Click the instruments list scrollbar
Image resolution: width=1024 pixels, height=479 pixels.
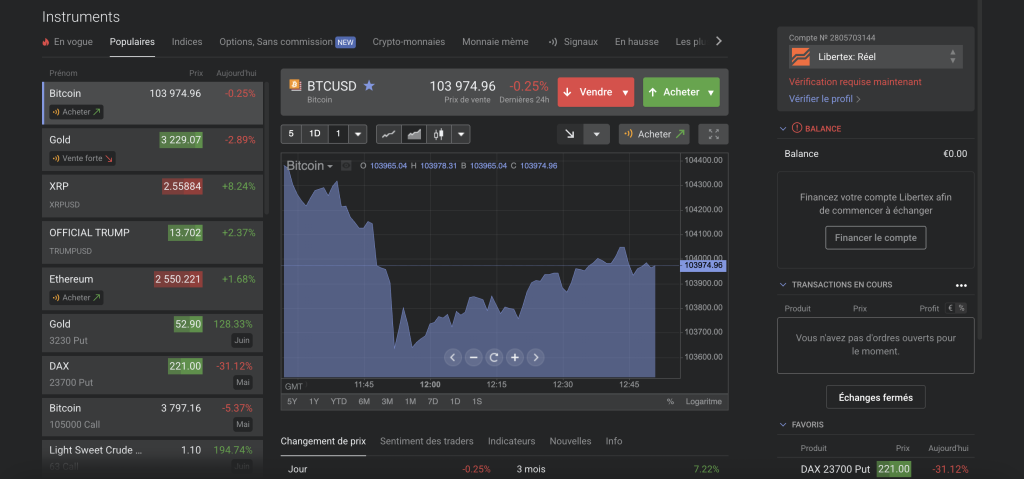(x=266, y=147)
